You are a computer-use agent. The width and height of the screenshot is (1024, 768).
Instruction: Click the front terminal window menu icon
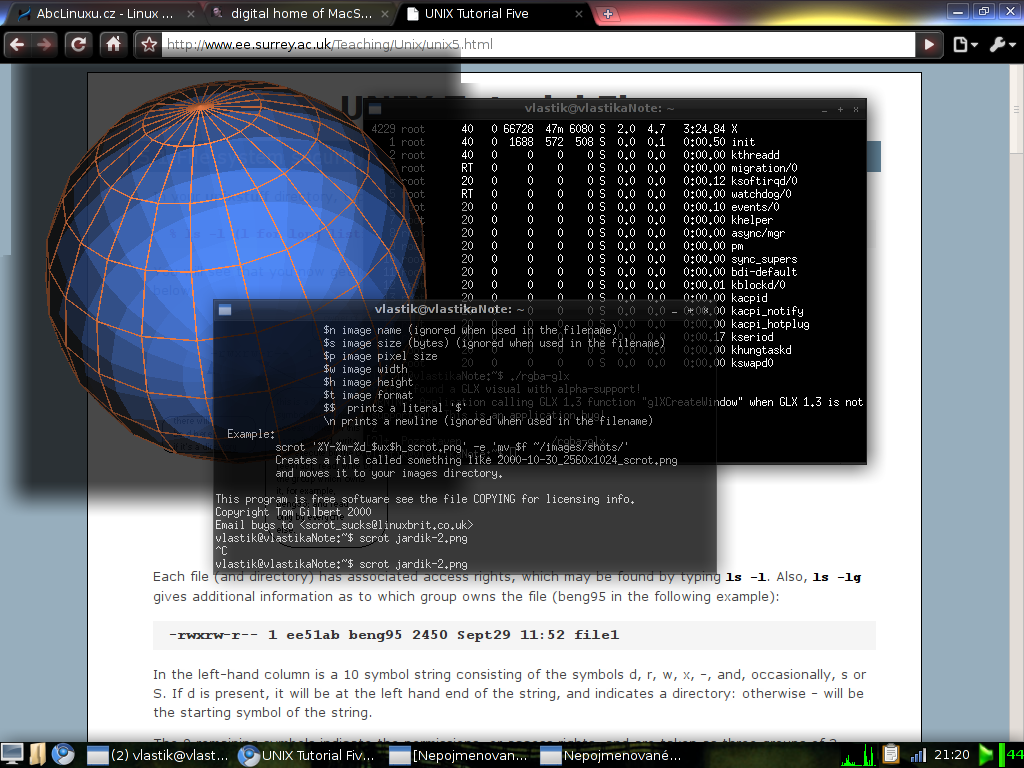pyautogui.click(x=225, y=310)
